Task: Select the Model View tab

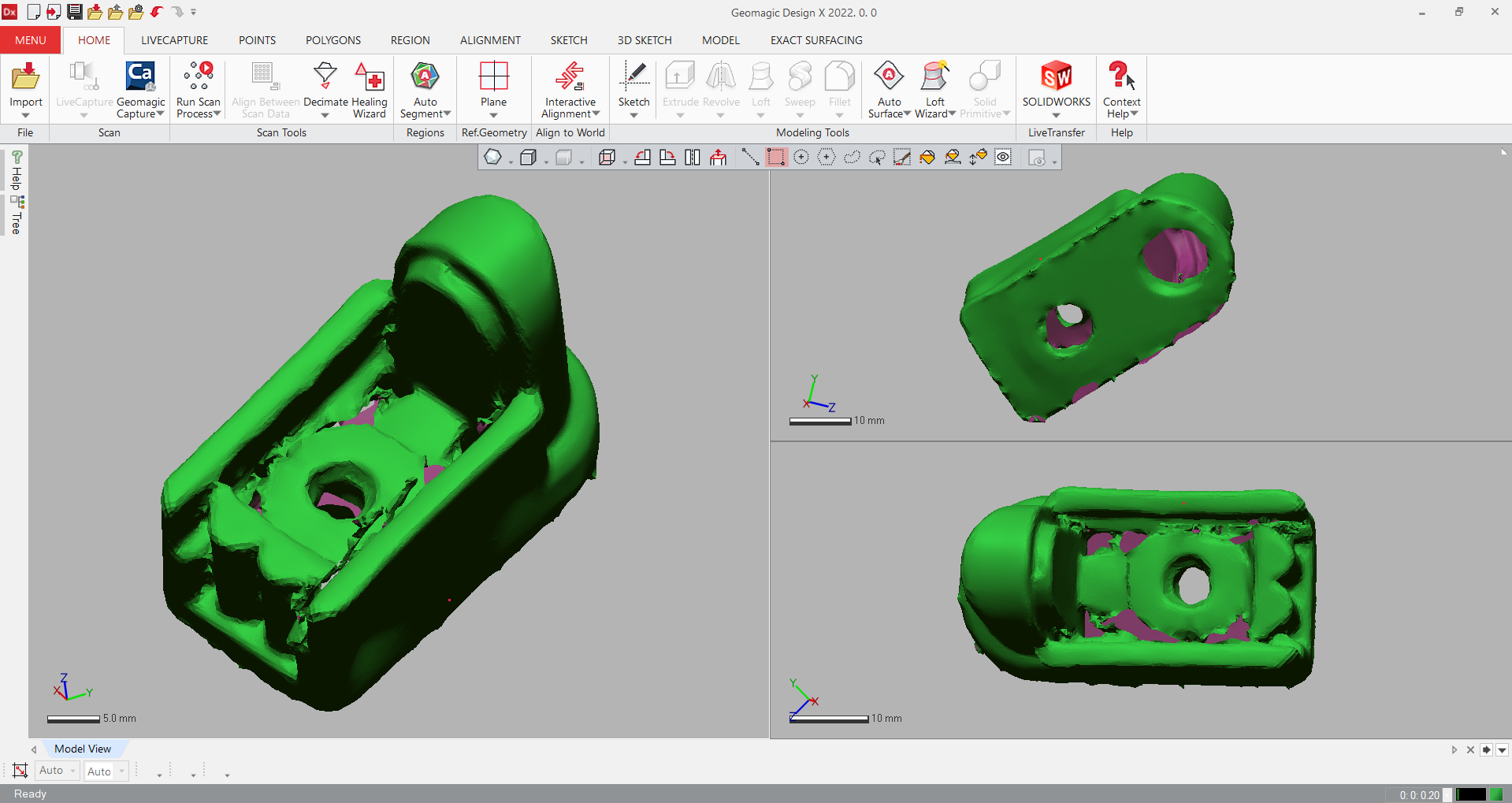Action: 83,749
